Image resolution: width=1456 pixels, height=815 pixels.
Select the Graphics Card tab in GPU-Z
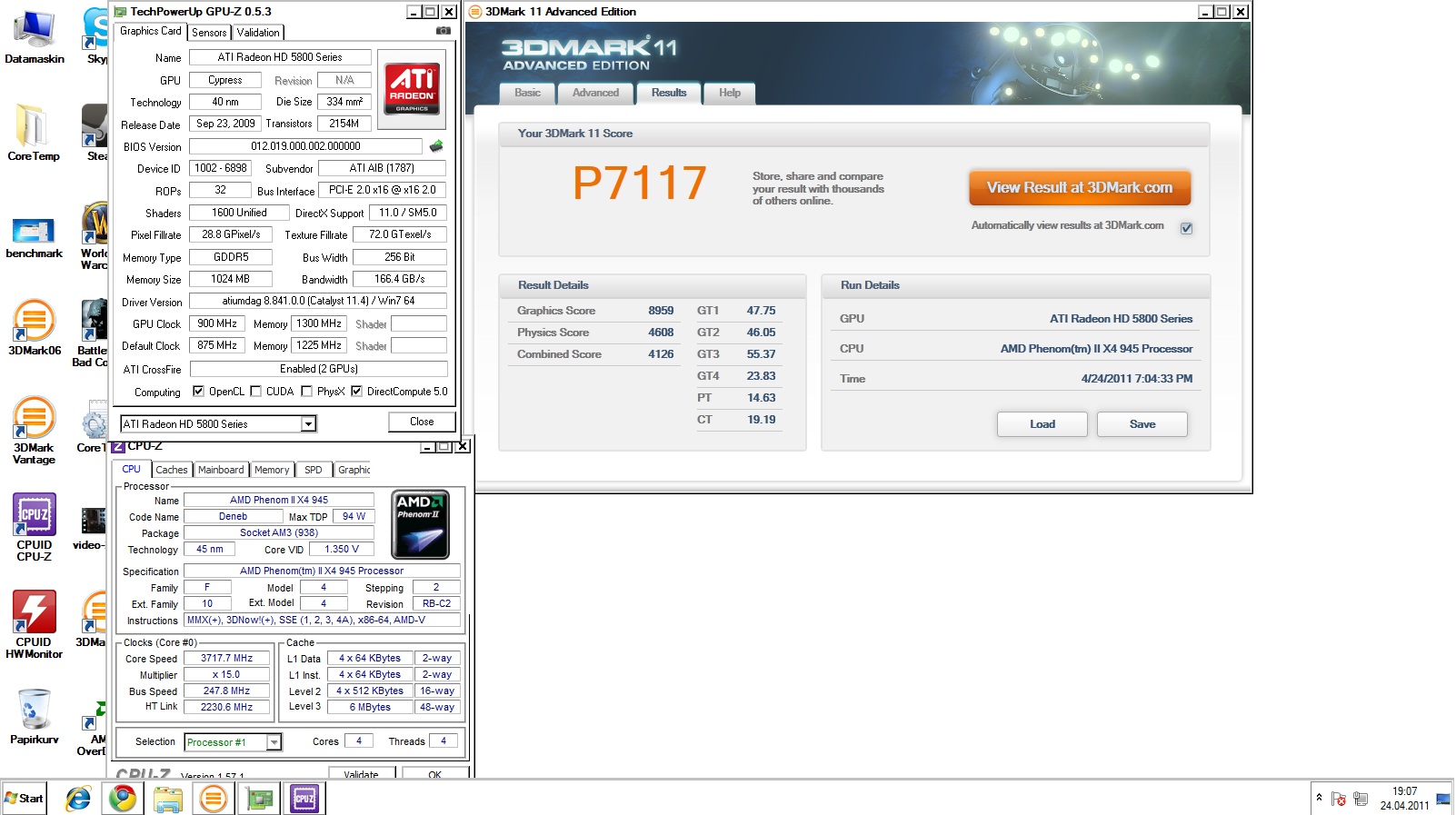(x=151, y=31)
